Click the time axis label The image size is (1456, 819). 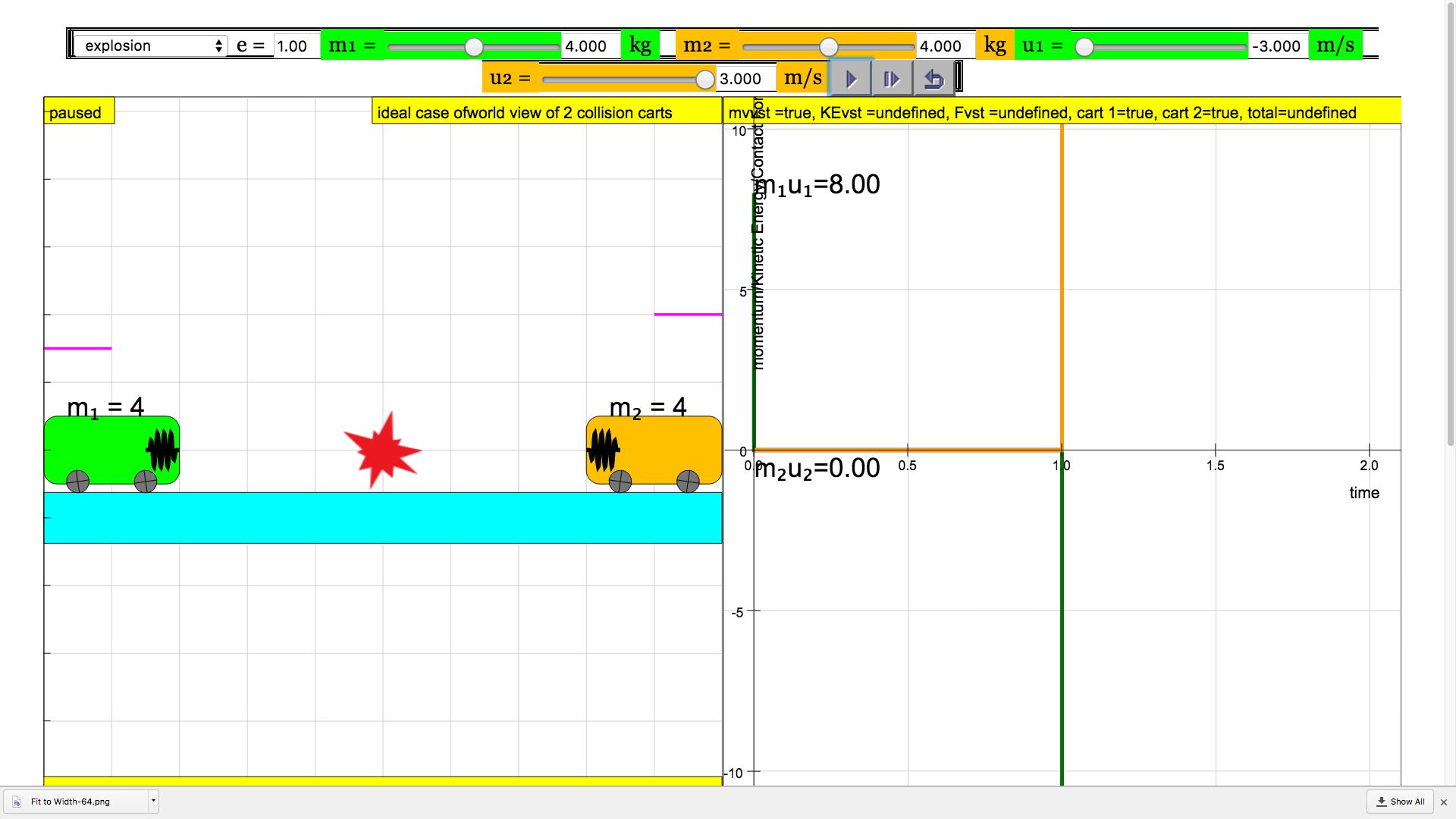point(1364,493)
